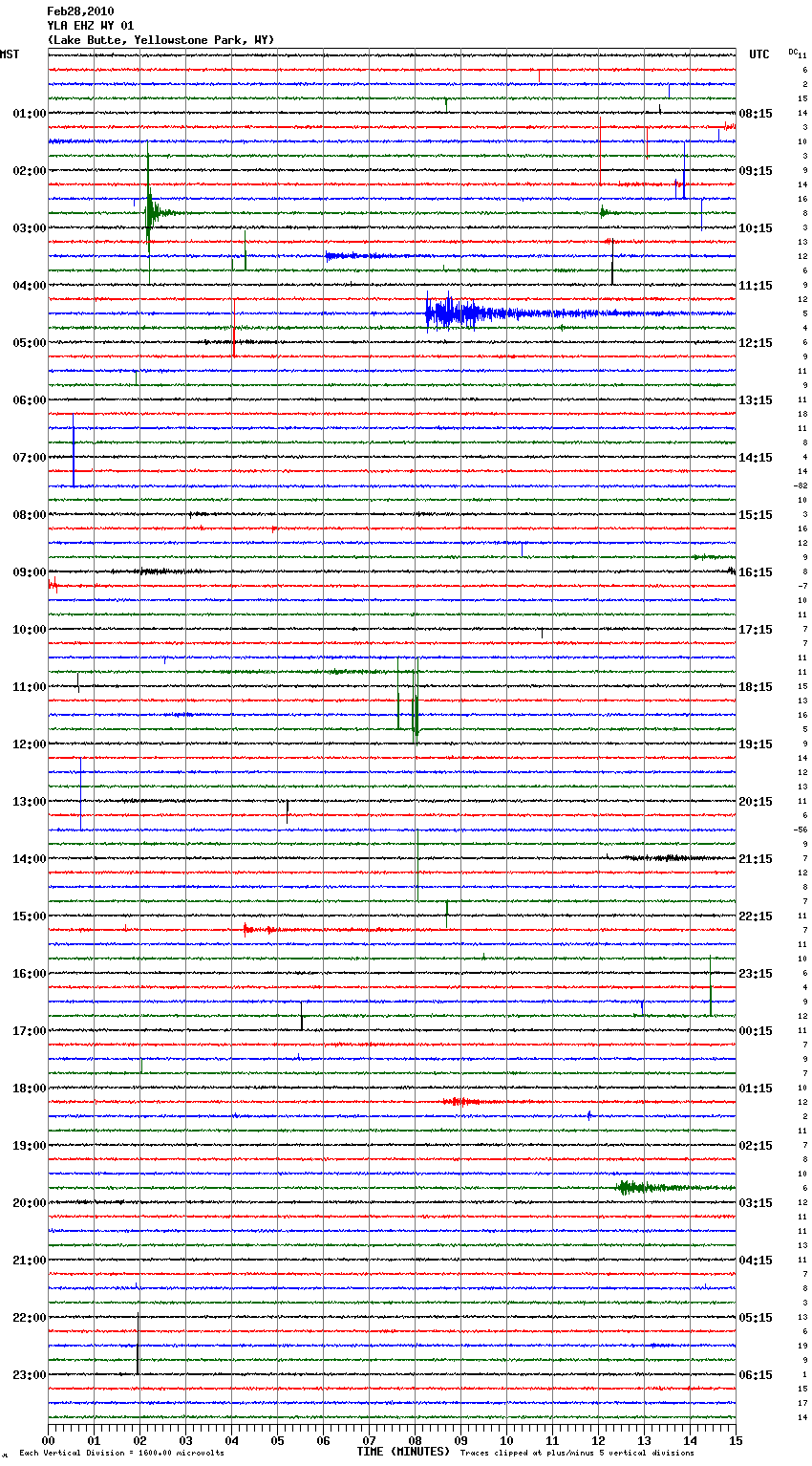
Task: Click the date heading Feb28,2010
Action: 80,11
